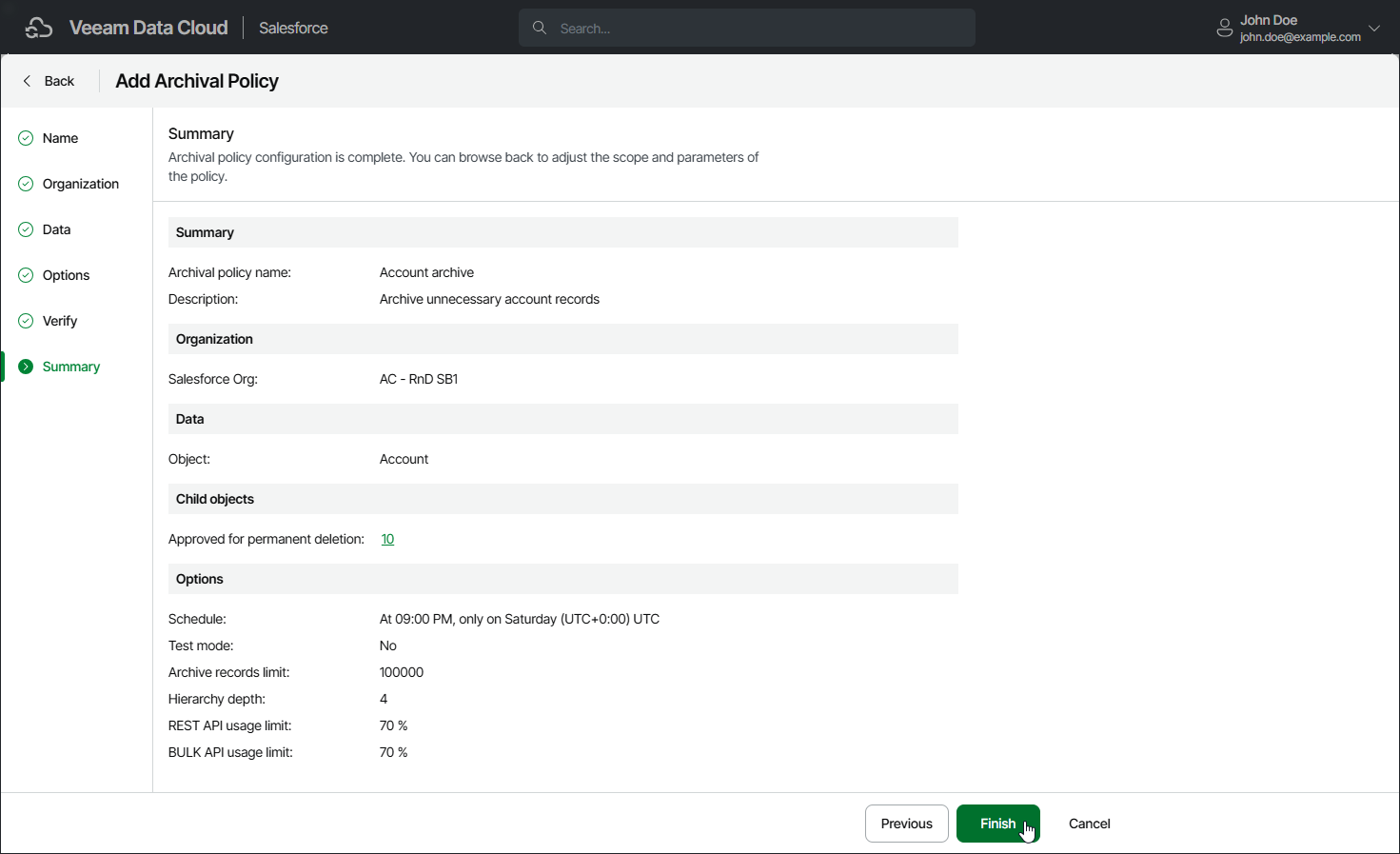The image size is (1400, 854).
Task: Click the Back arrow chevron icon
Action: (x=27, y=81)
